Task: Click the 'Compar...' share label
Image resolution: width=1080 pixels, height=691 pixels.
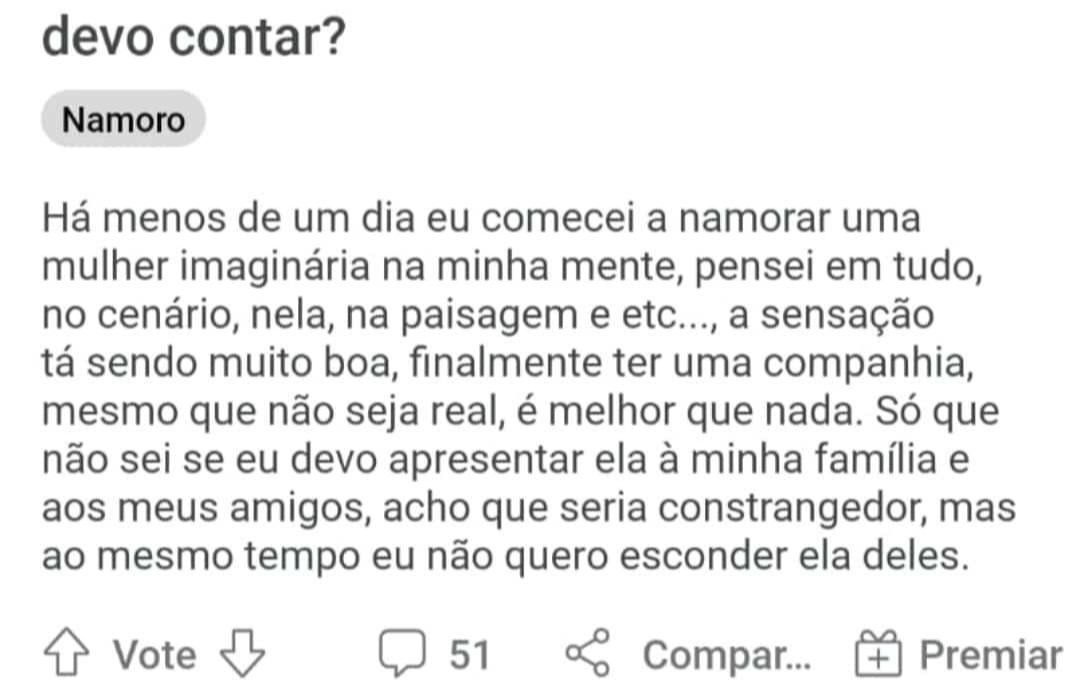Action: pyautogui.click(x=727, y=655)
